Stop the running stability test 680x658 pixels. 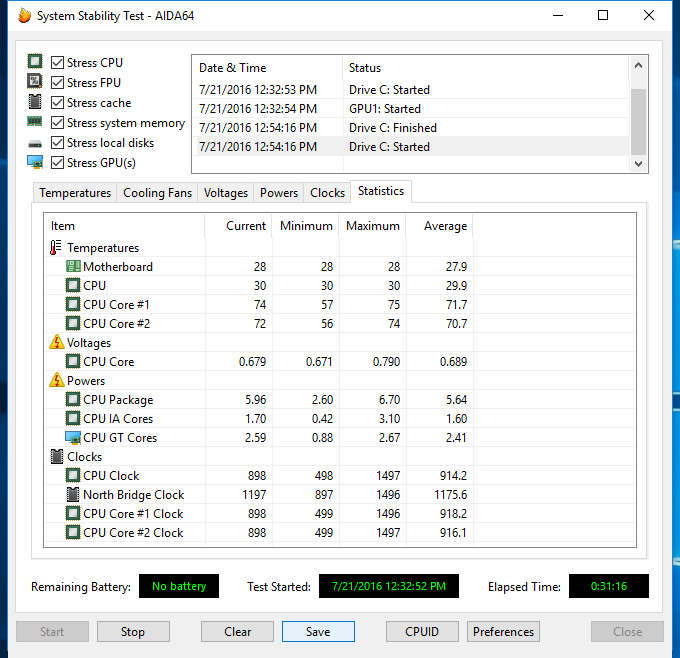click(x=133, y=632)
